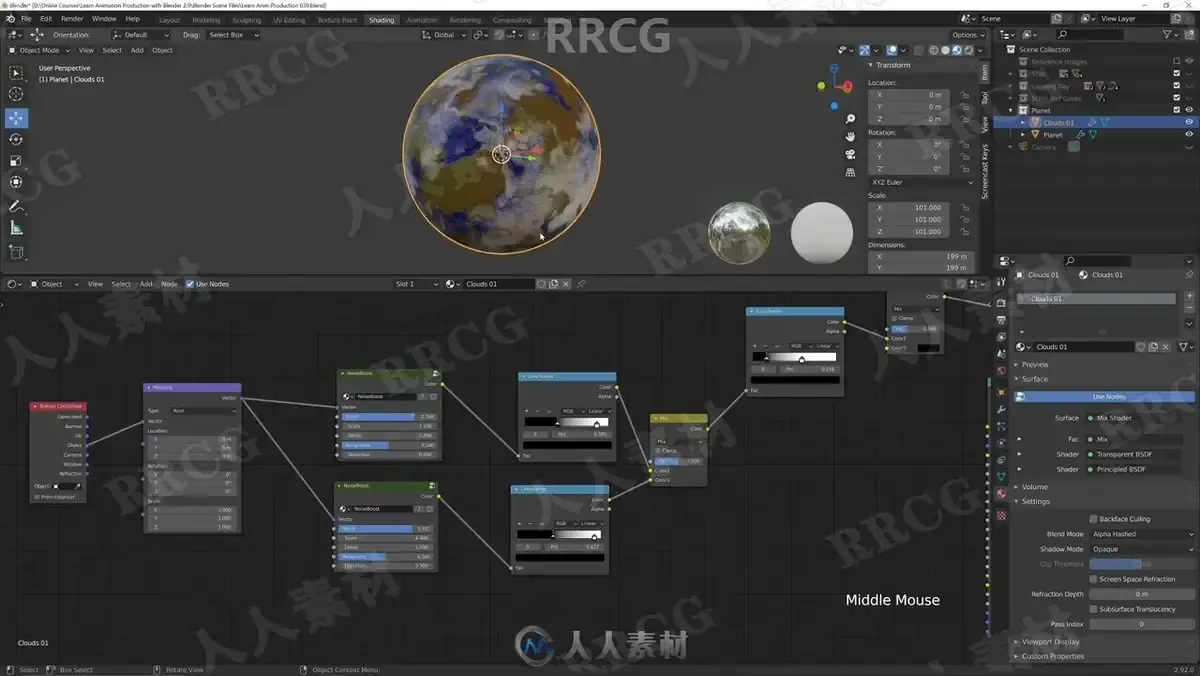
Task: Switch to the UV Editing workspace tab
Action: (x=287, y=20)
